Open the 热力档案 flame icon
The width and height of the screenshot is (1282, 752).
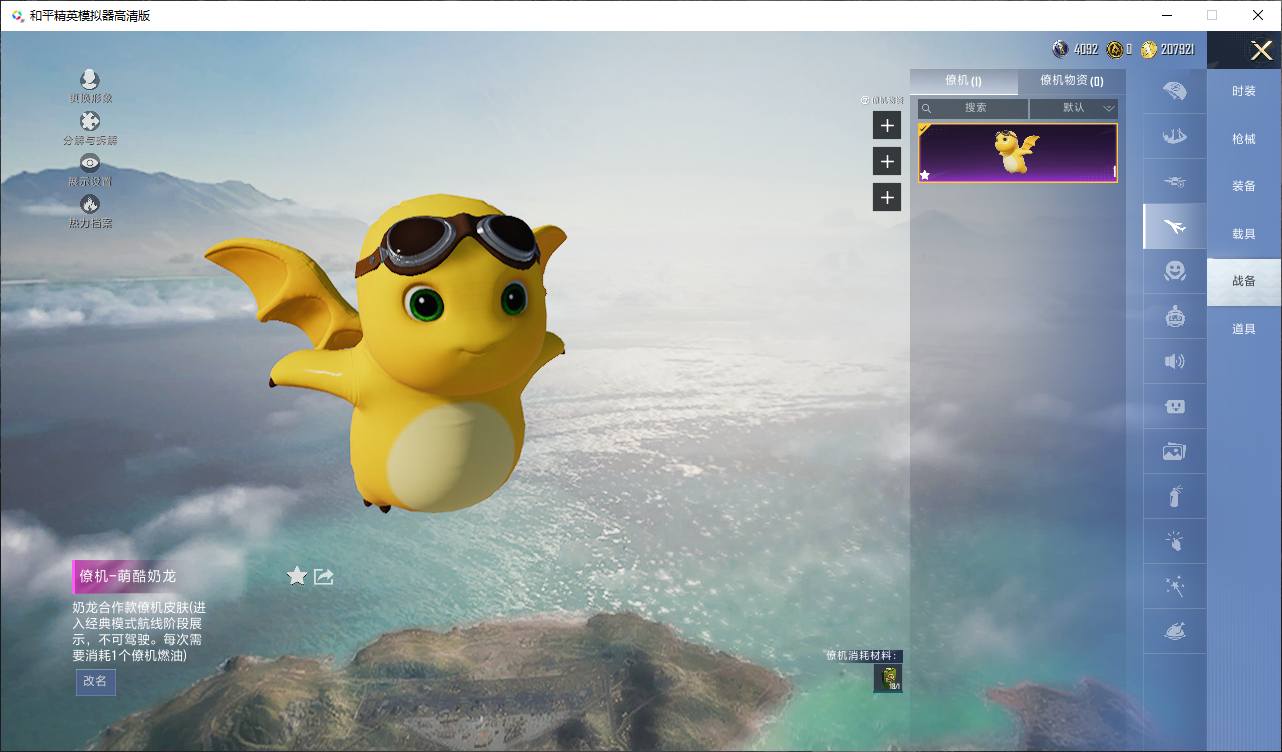[x=90, y=204]
